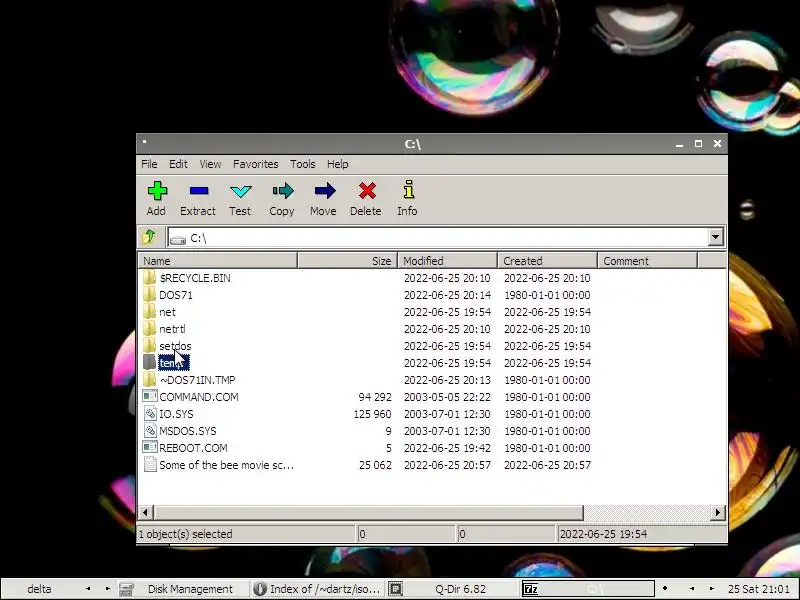Open the File menu
Screen dimensions: 800x600
(149, 164)
